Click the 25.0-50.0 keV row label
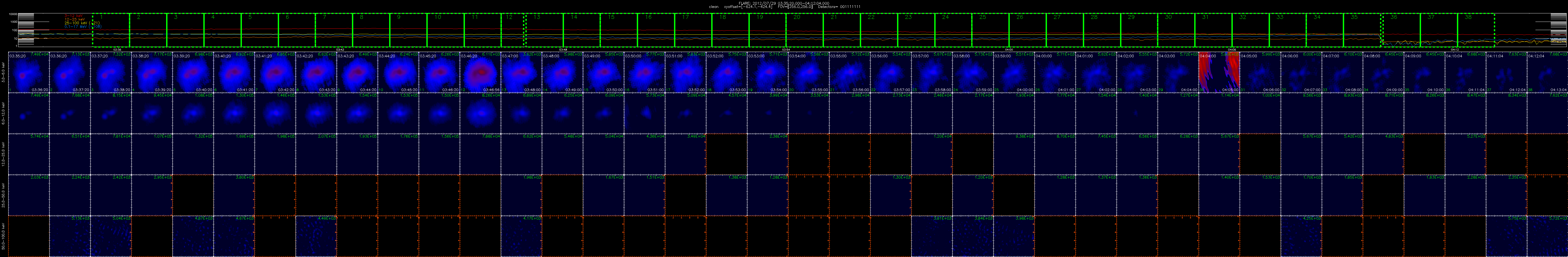This screenshot has width=1568, height=257. [4, 195]
